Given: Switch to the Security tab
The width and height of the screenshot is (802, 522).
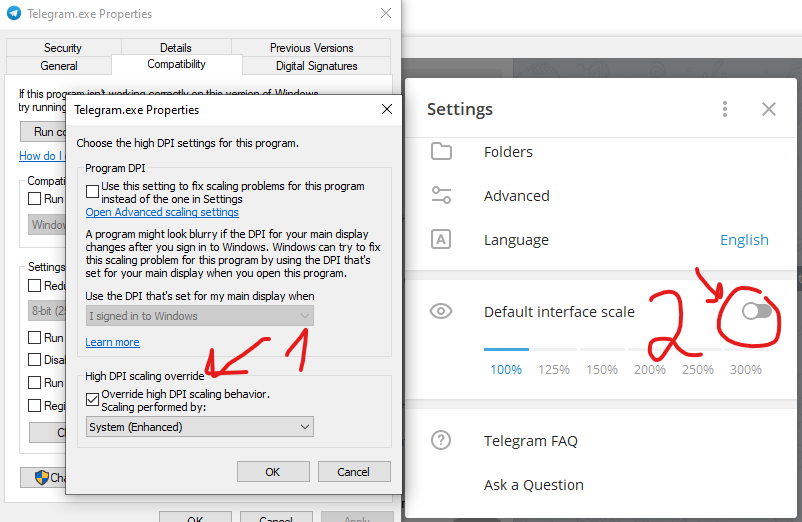Looking at the screenshot, I should (63, 48).
